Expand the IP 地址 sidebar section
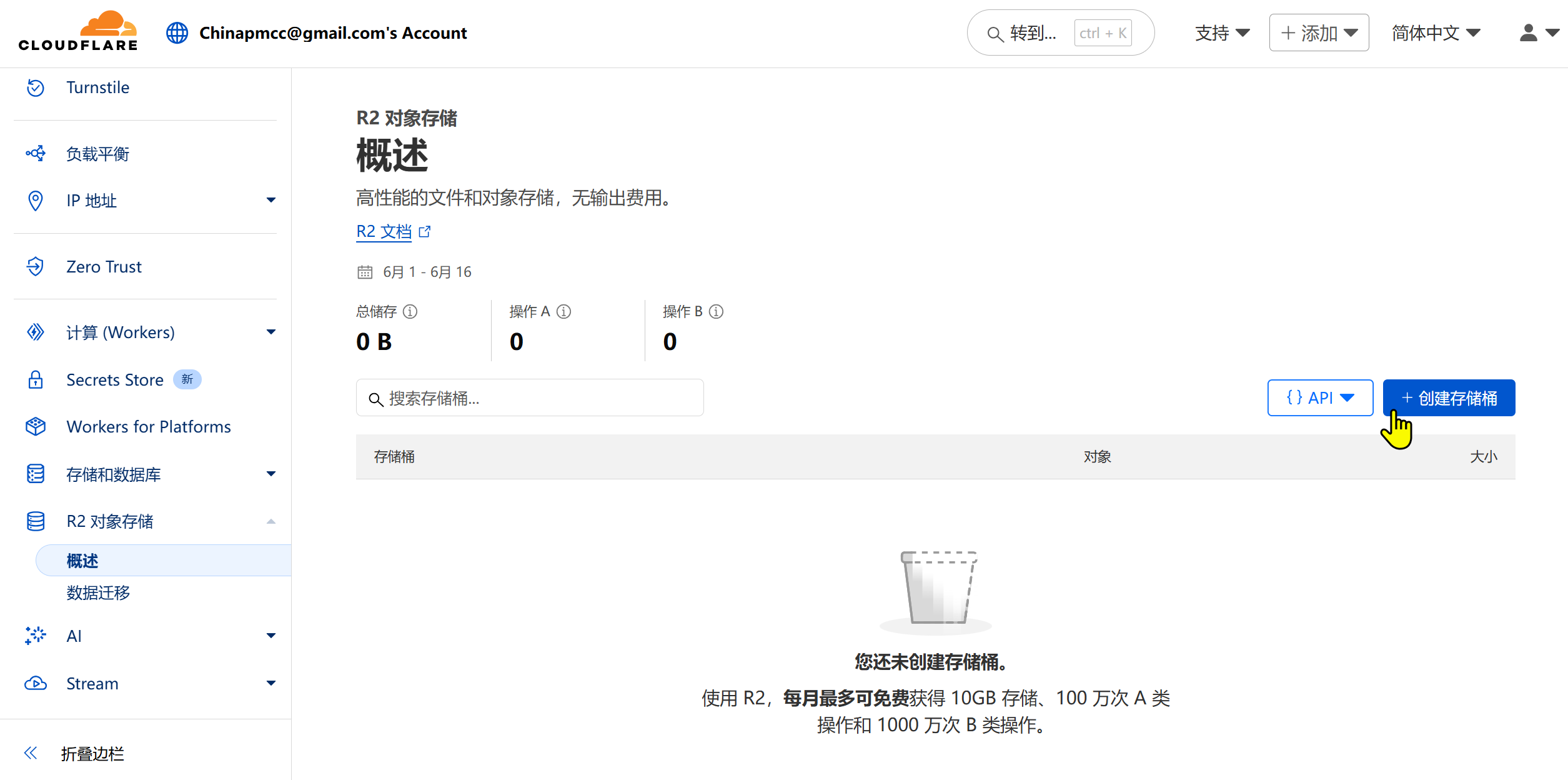The image size is (1568, 780). [270, 201]
